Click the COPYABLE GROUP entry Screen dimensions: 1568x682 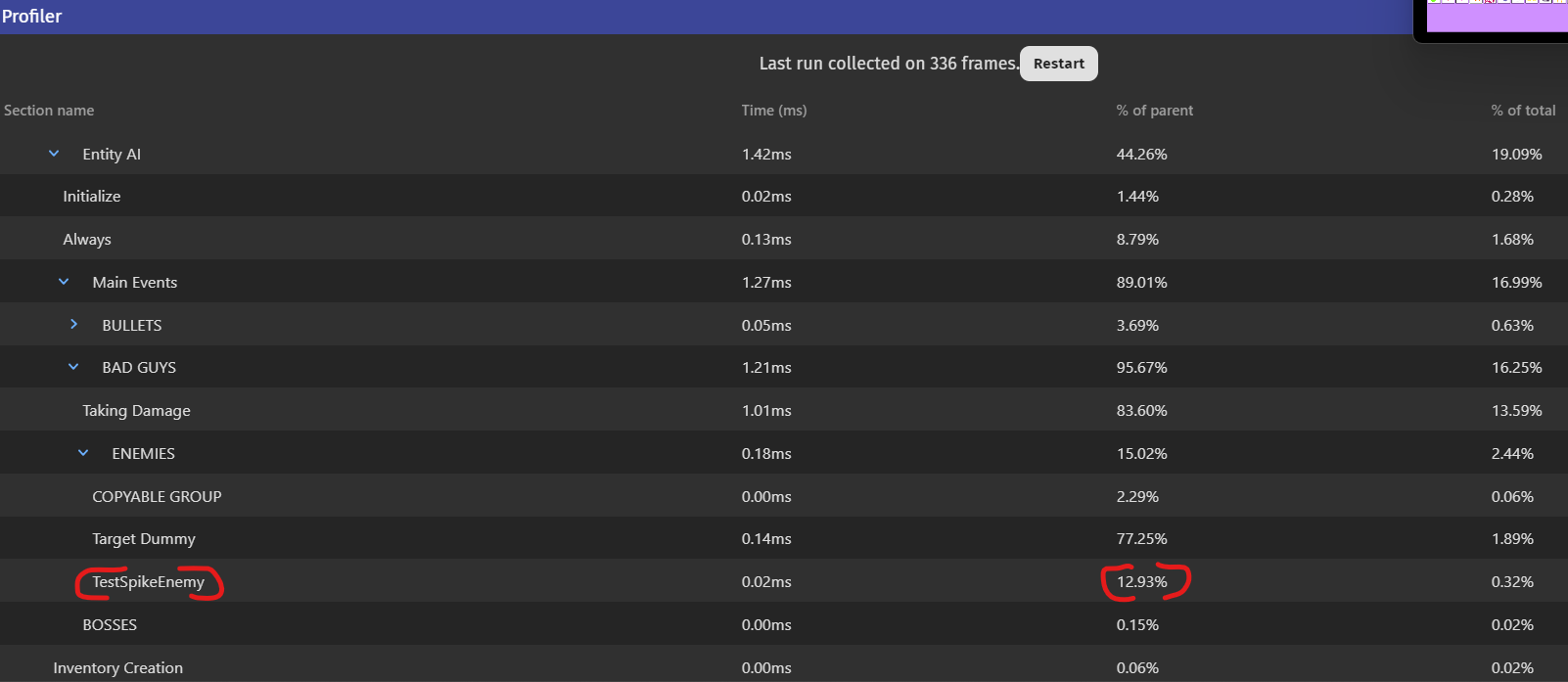coord(157,497)
